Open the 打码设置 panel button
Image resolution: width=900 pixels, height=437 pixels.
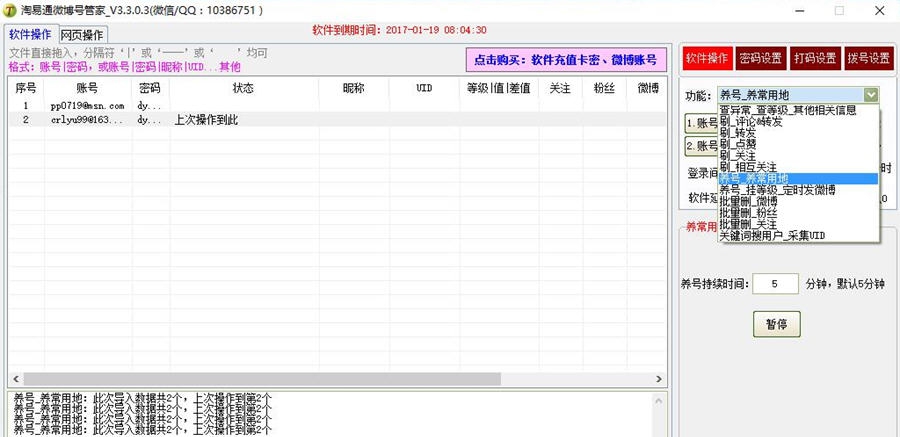tap(815, 58)
